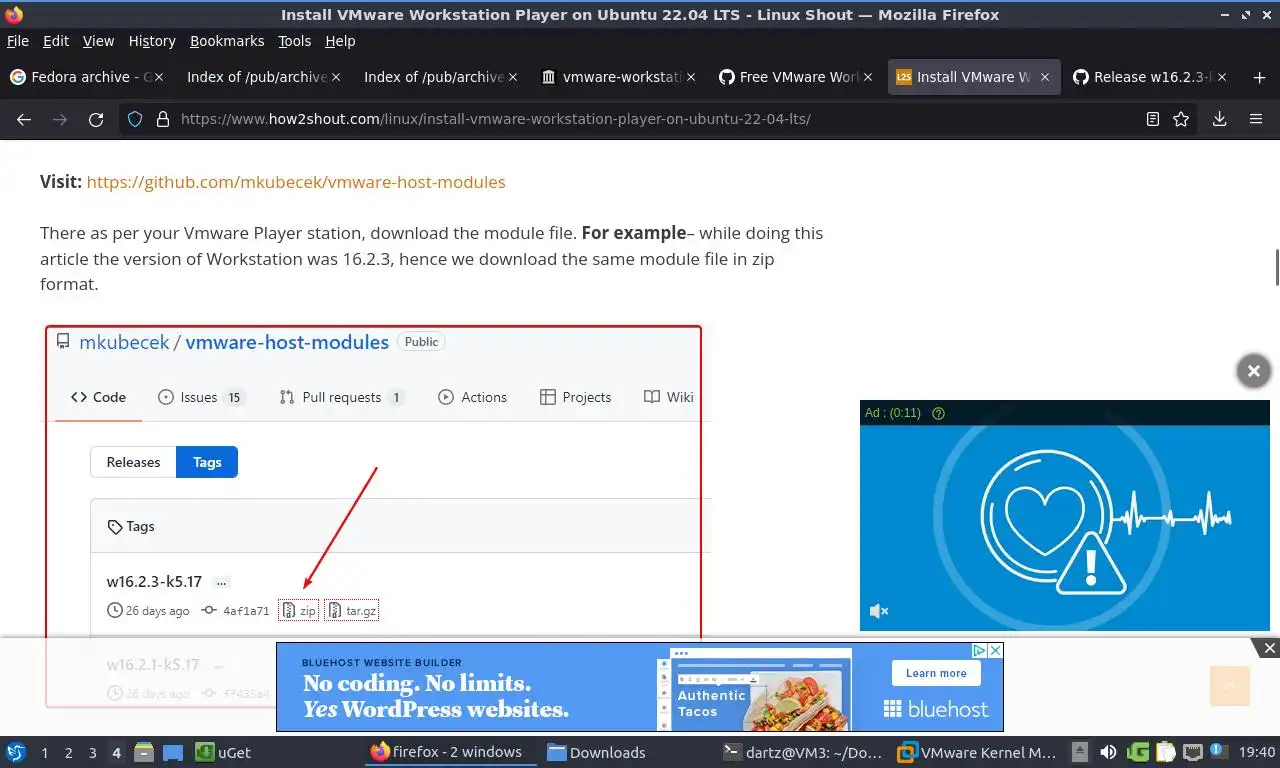Open the History menu

[x=152, y=41]
